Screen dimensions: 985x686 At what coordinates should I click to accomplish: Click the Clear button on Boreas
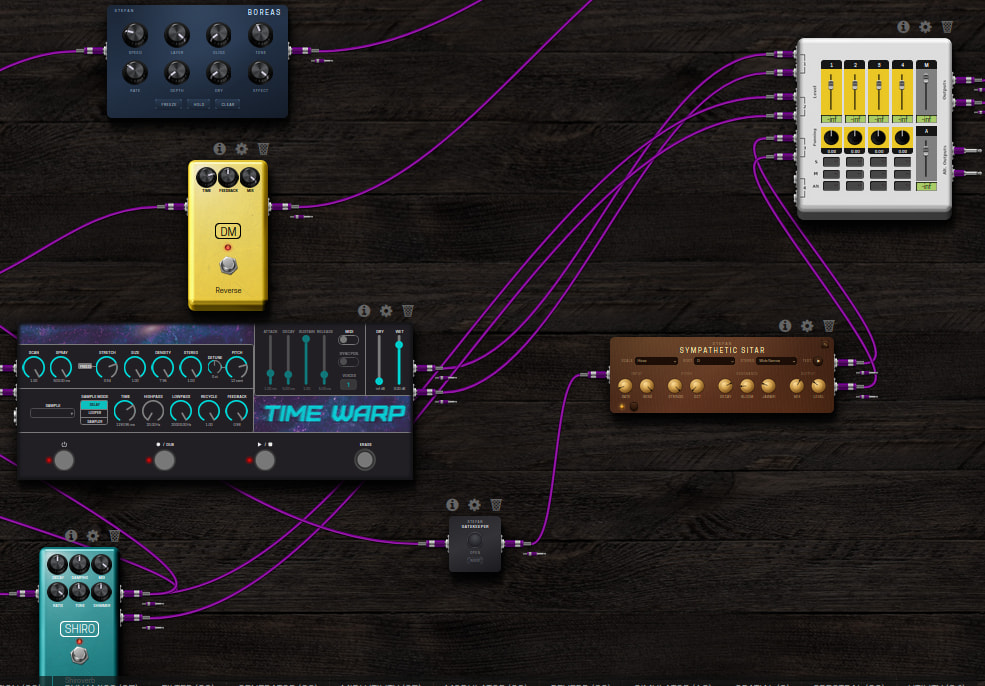tap(227, 104)
